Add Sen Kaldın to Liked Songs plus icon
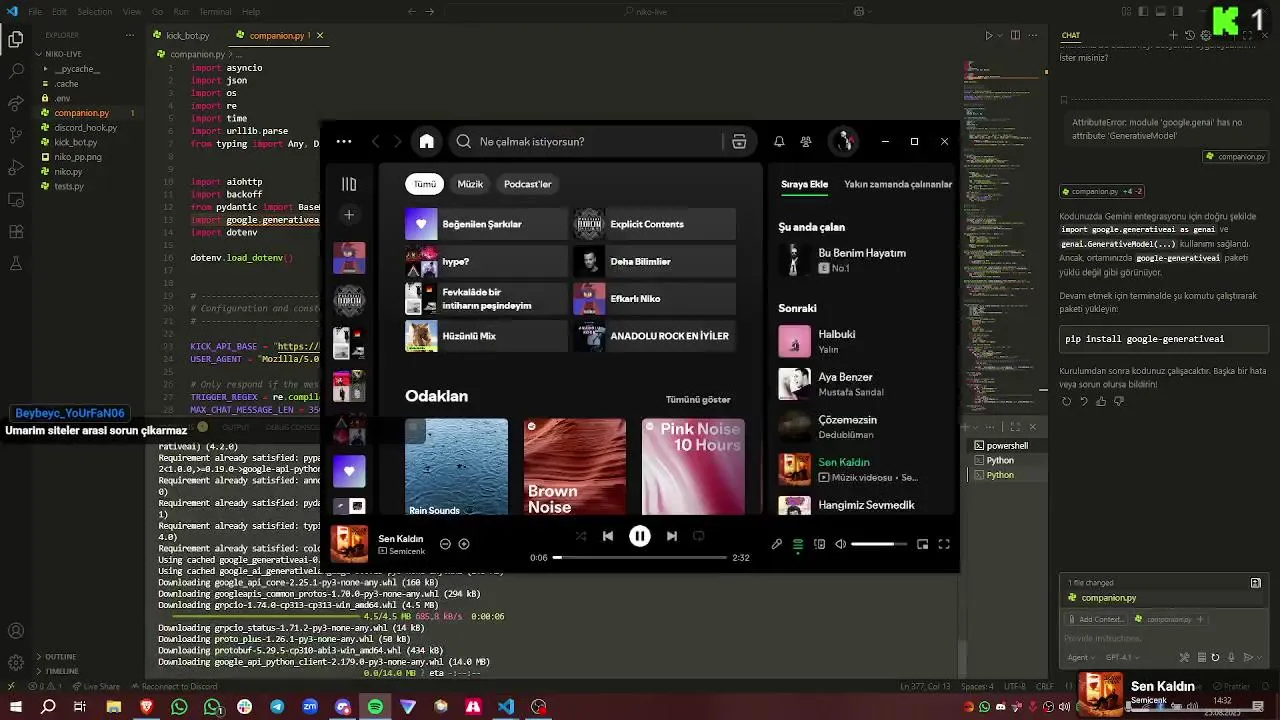The width and height of the screenshot is (1280, 720). (464, 544)
